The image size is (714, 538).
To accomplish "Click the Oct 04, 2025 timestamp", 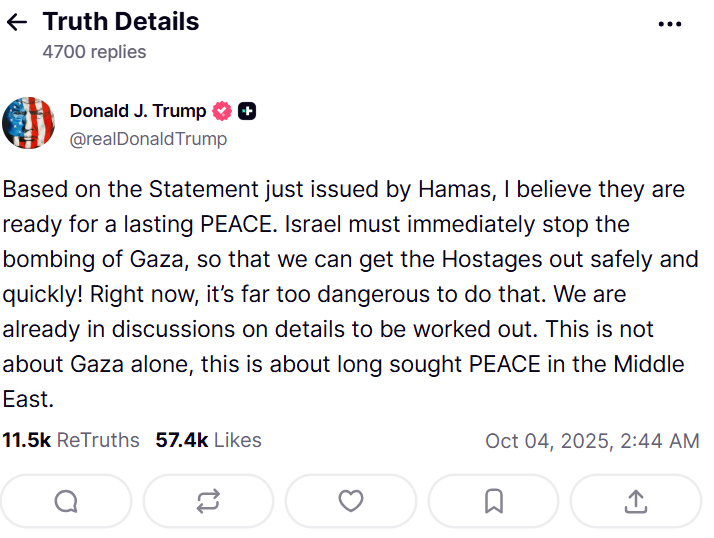I will (592, 441).
